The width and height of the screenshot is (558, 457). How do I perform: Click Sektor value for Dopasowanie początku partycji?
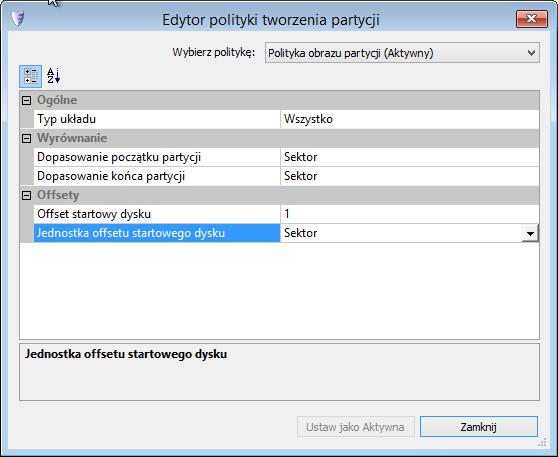(x=410, y=157)
